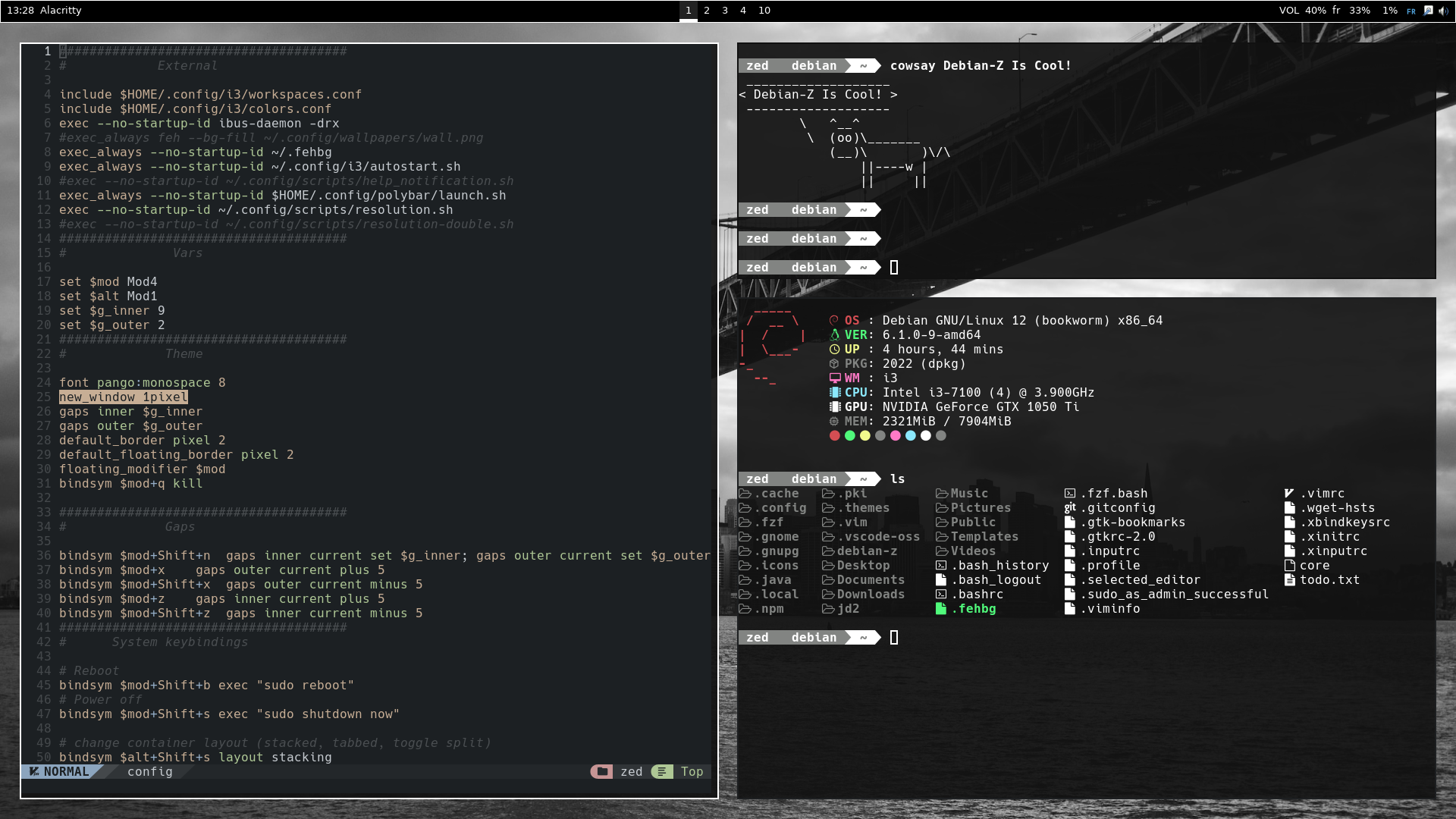Click the pencil icon in the NORMAL mode segment
Screen dimensions: 1456x819
pos(34,771)
